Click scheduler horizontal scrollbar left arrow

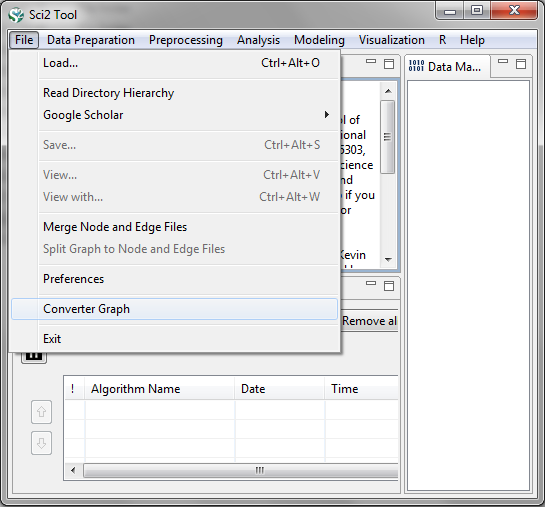(x=73, y=471)
